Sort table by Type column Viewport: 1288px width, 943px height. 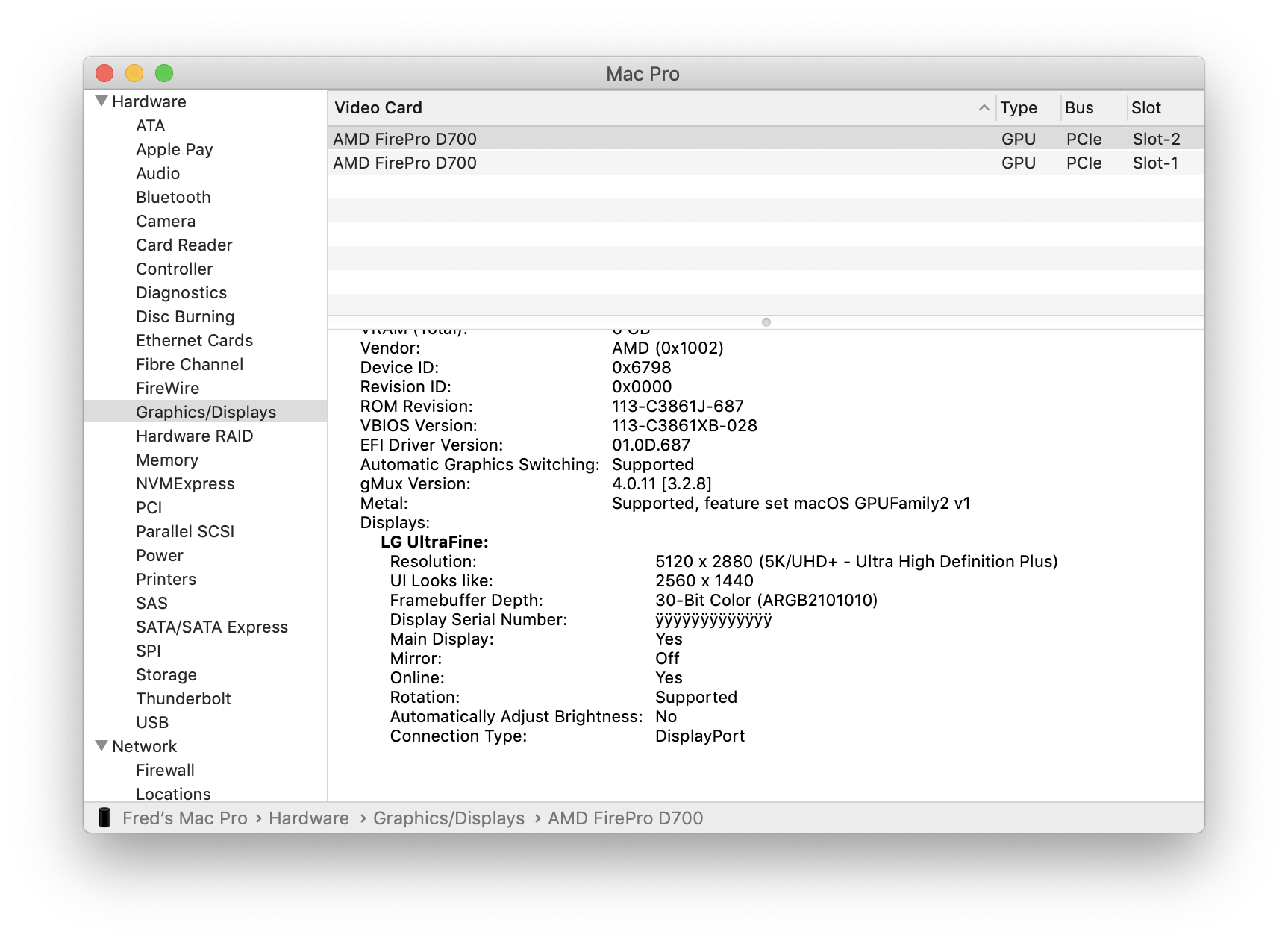point(1019,107)
